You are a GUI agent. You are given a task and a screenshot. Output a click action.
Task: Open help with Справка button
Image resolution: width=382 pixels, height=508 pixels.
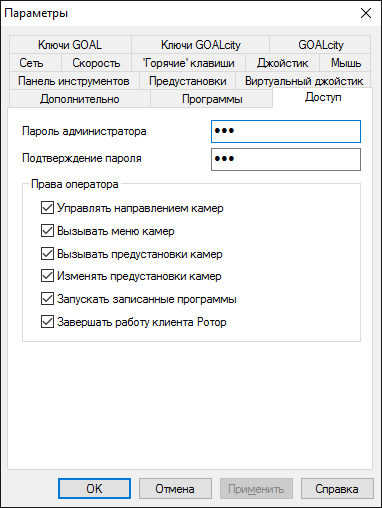(337, 489)
